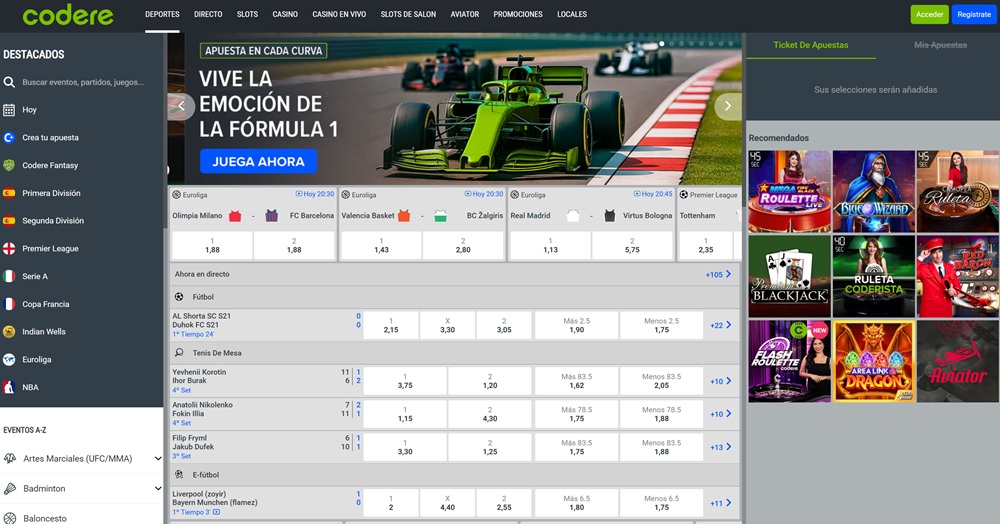This screenshot has height=524, width=1000.
Task: Open the DIRECTO menu
Action: [x=208, y=14]
